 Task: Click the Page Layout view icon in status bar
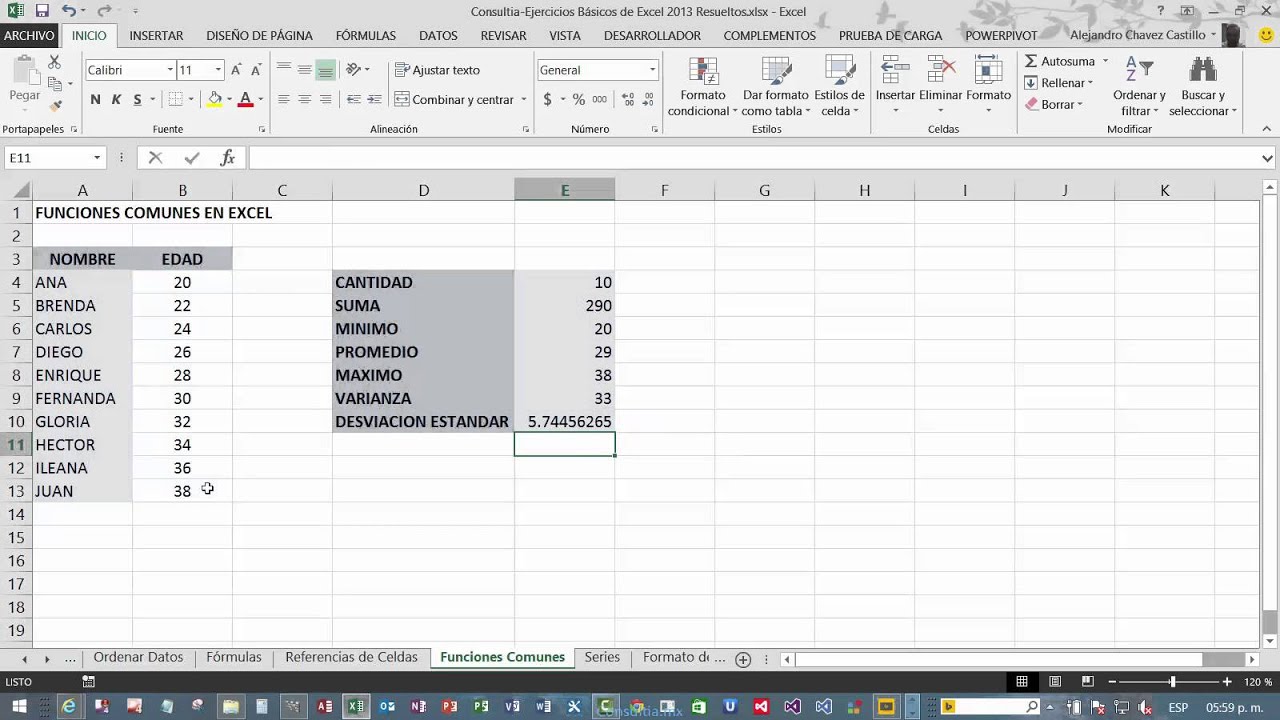click(x=1054, y=681)
